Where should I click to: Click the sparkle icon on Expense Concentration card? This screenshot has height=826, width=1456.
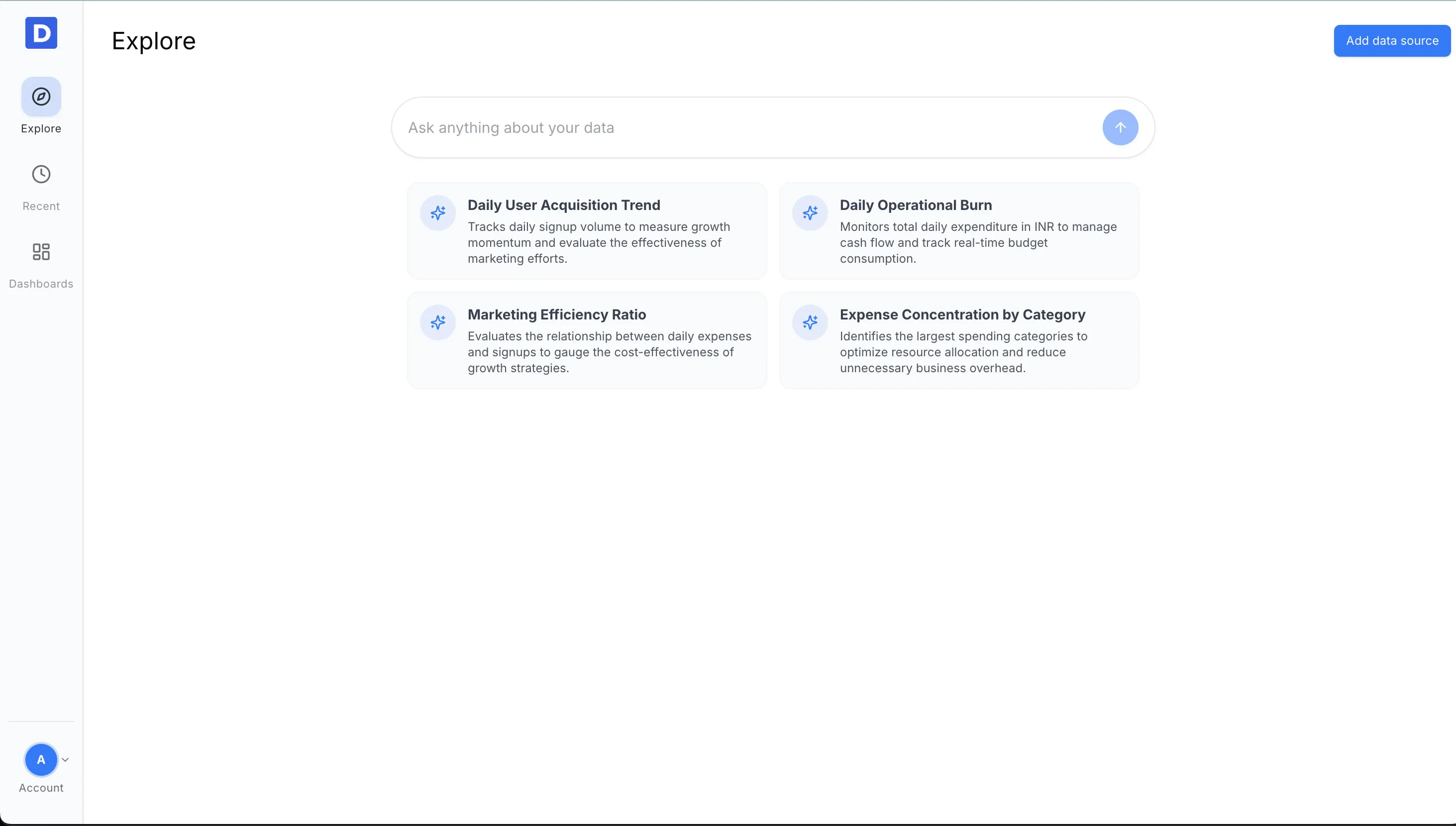click(x=810, y=322)
